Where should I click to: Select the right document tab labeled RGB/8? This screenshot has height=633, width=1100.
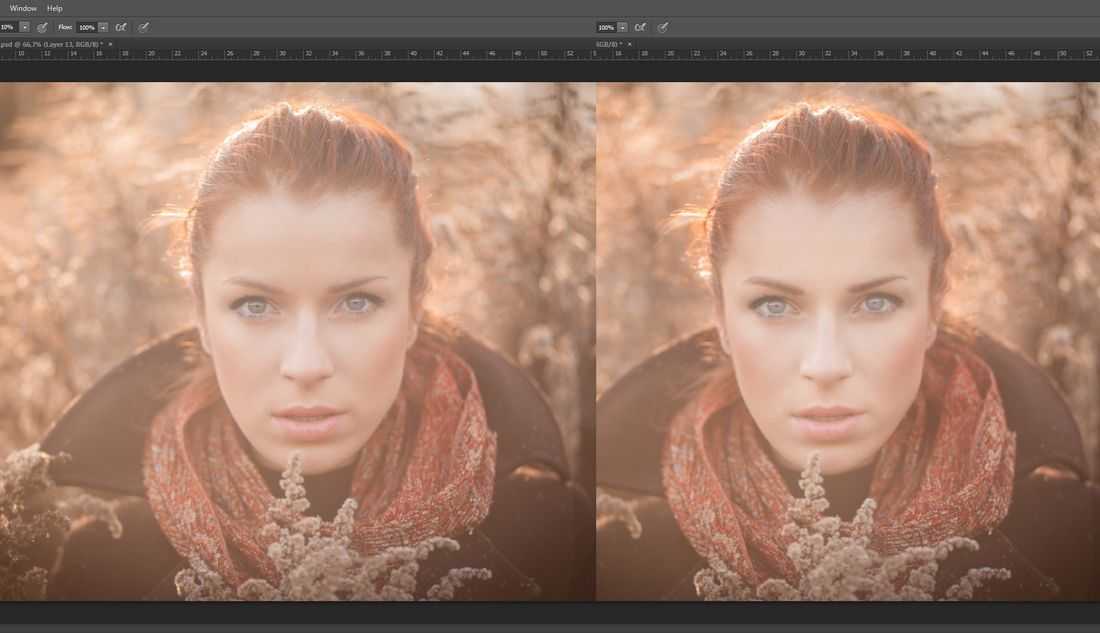click(609, 44)
